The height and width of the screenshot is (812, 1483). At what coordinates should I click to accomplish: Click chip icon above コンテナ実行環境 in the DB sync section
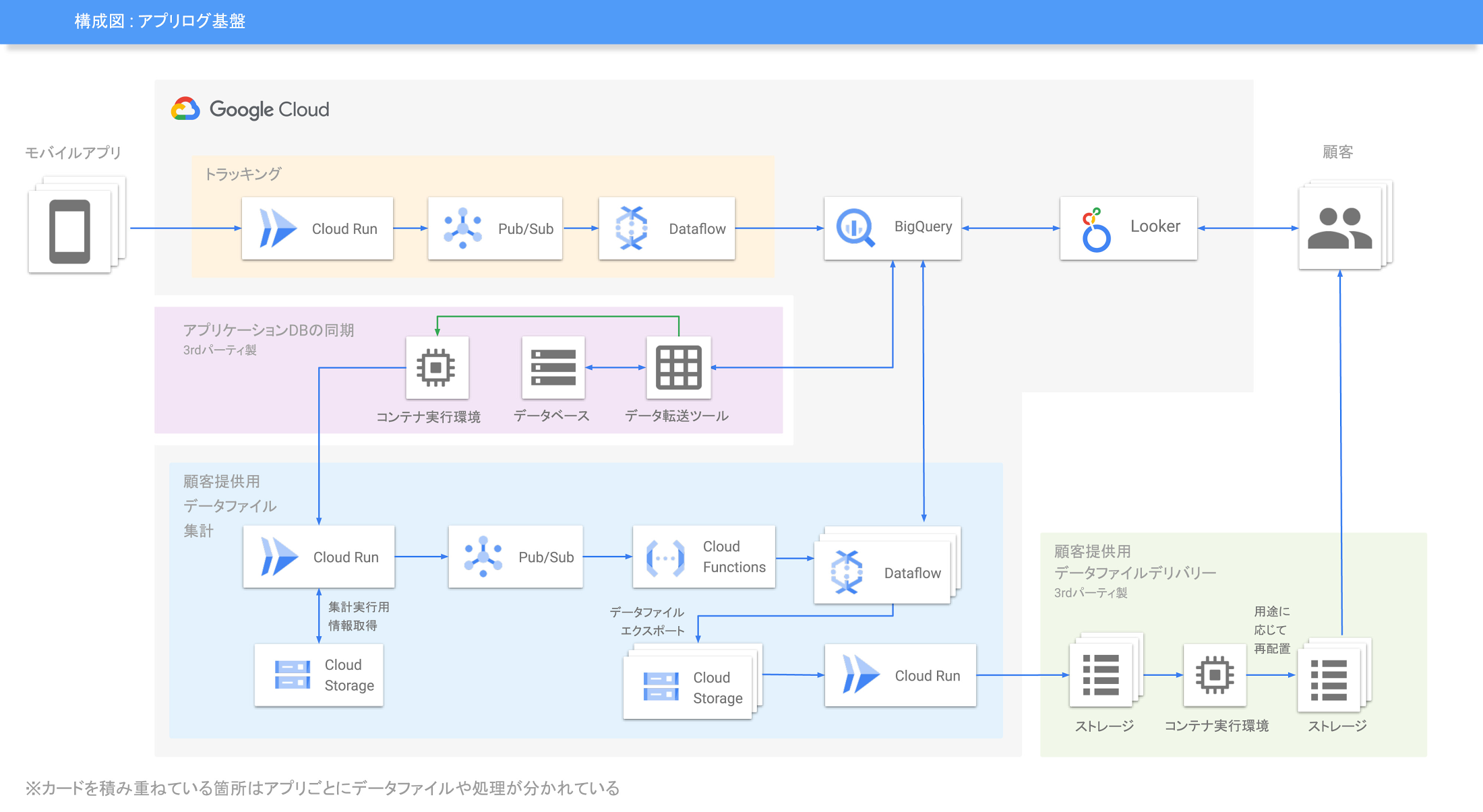436,367
